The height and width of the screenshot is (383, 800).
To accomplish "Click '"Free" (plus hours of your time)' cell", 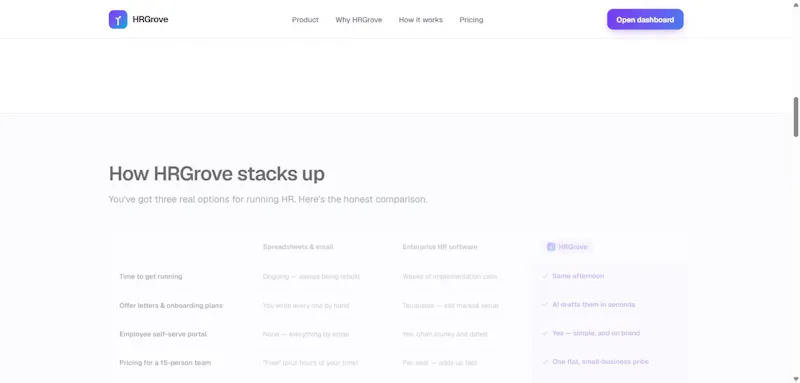I will coord(310,363).
